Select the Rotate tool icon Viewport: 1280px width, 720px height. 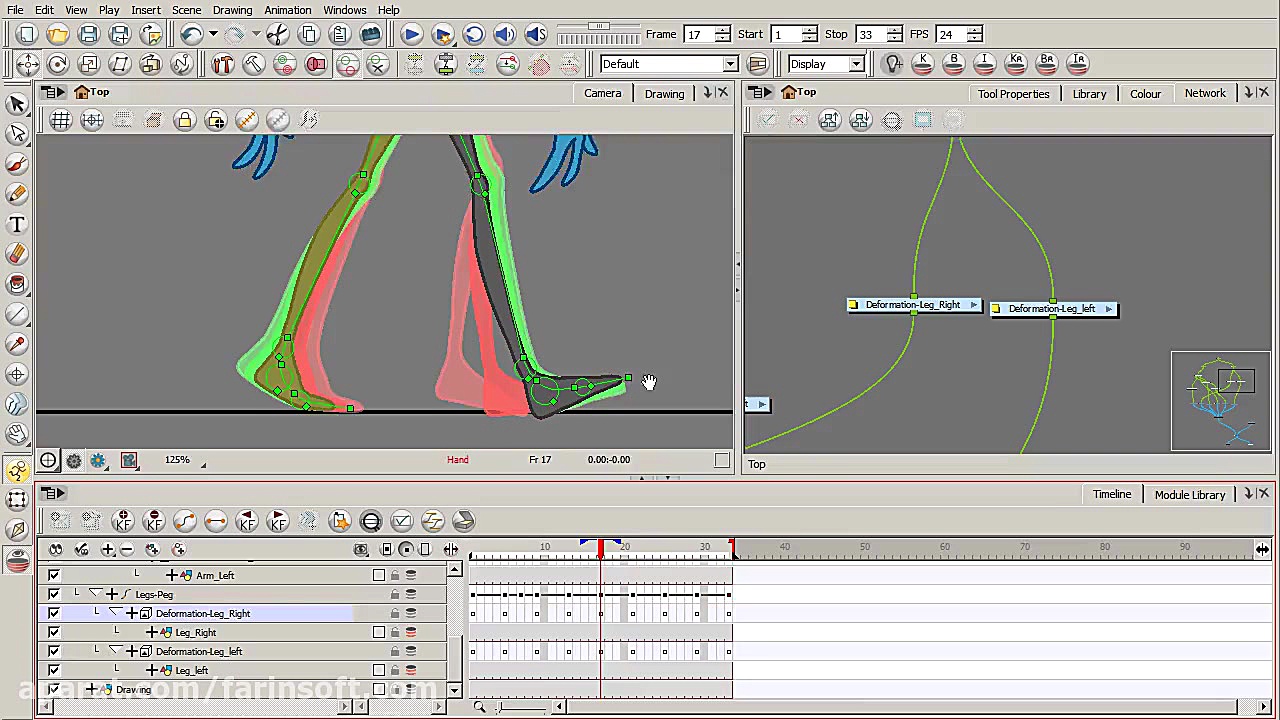click(58, 64)
